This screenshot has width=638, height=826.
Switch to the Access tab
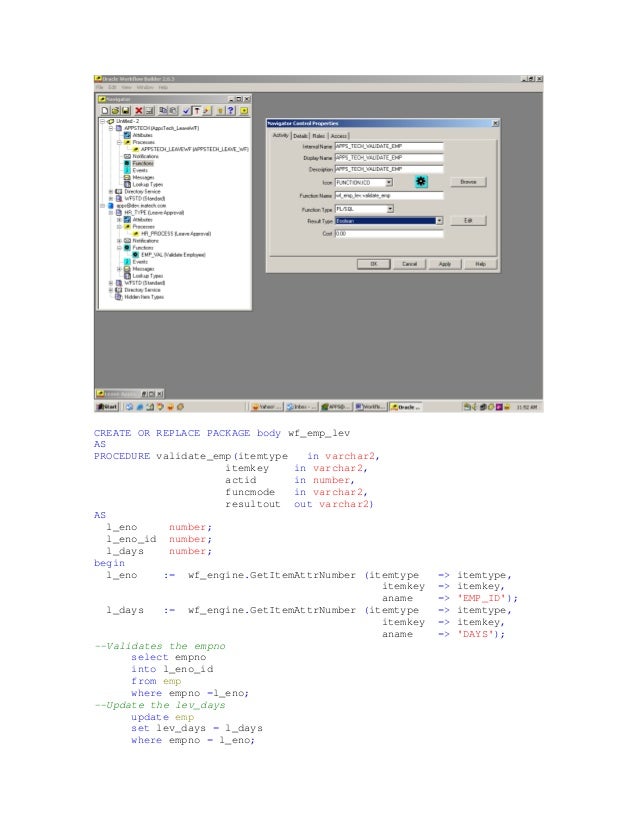[x=339, y=136]
